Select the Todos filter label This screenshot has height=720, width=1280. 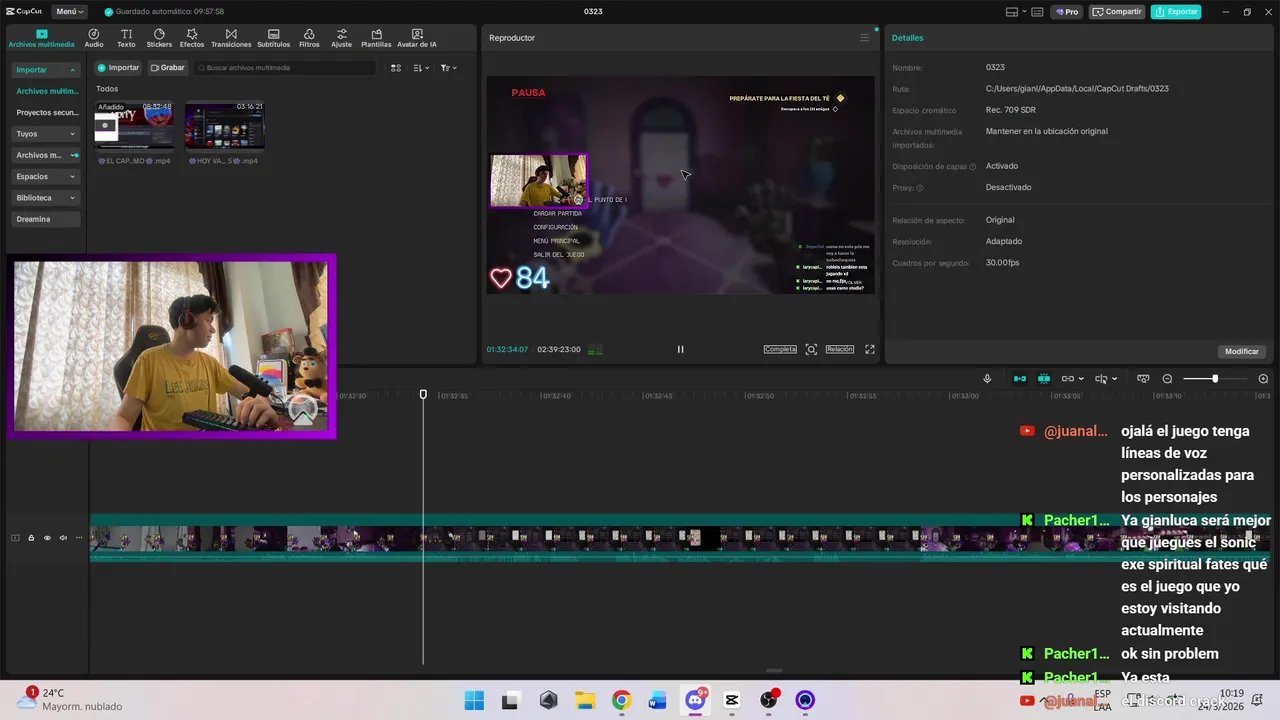coord(107,89)
